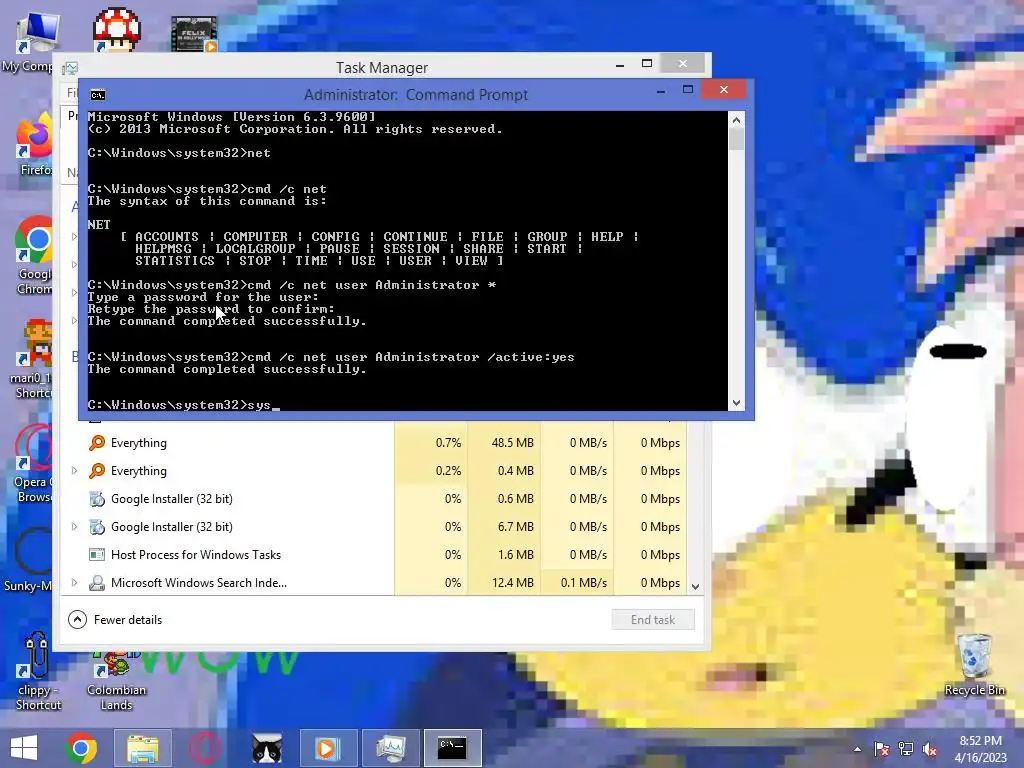Screen dimensions: 1024x768
Task: Open the network tray icon
Action: pos(906,749)
